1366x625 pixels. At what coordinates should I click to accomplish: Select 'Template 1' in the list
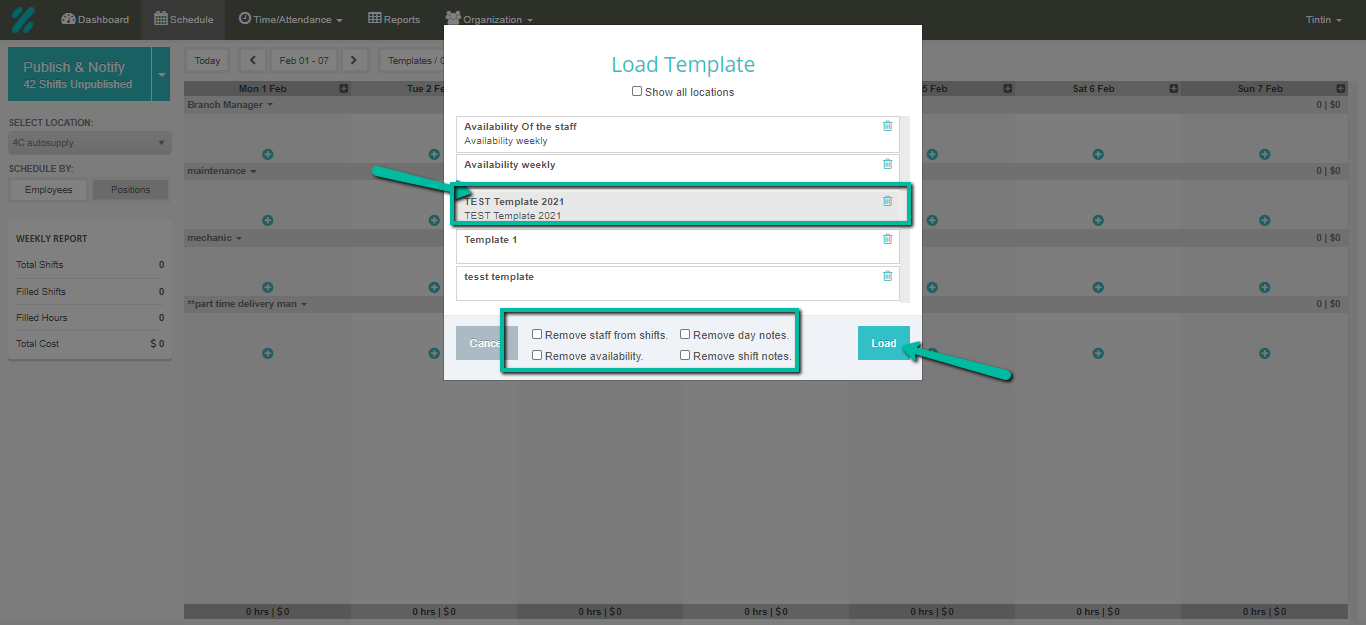677,247
